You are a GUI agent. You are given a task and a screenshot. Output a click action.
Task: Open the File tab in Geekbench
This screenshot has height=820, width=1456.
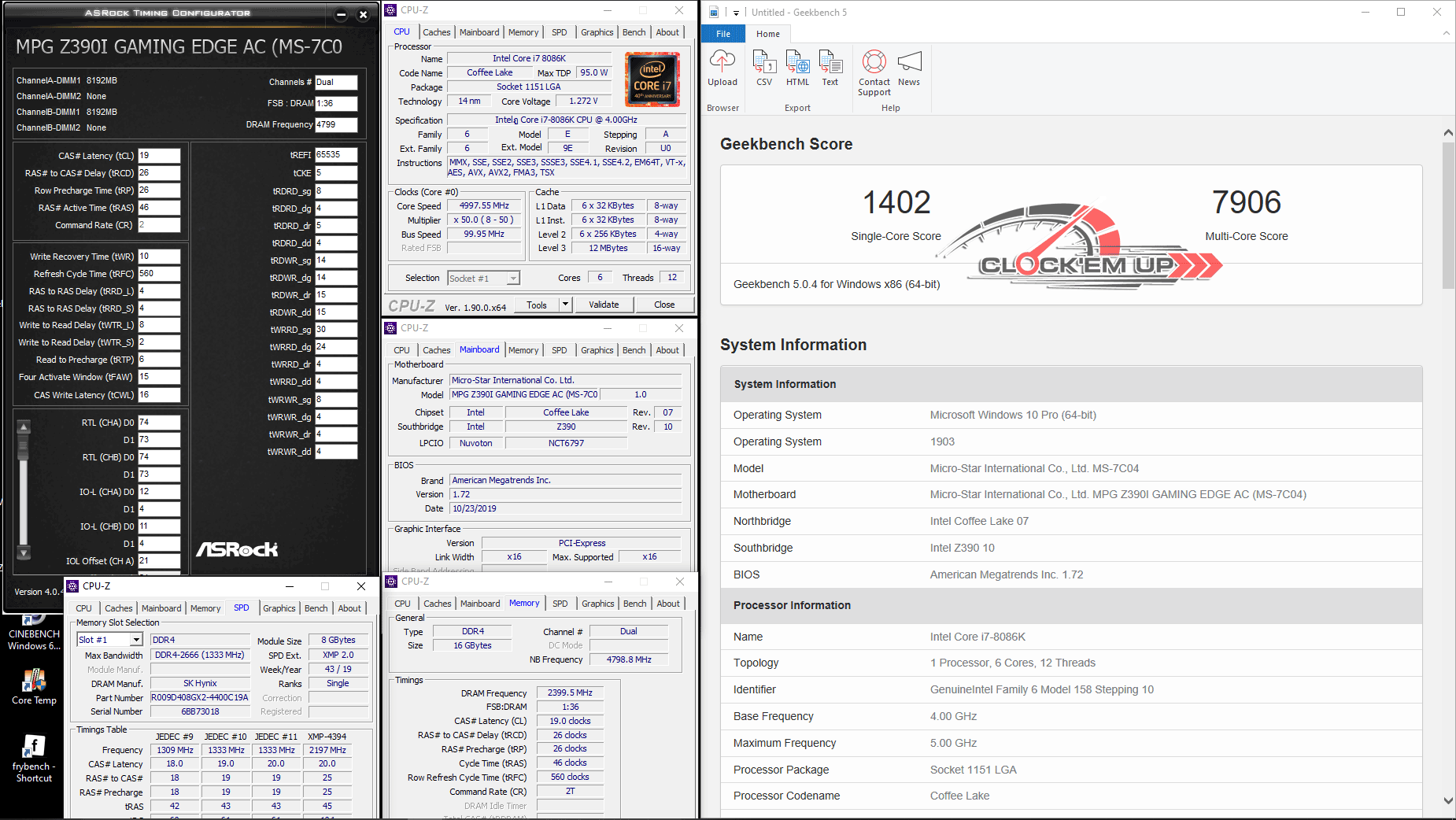(x=723, y=34)
